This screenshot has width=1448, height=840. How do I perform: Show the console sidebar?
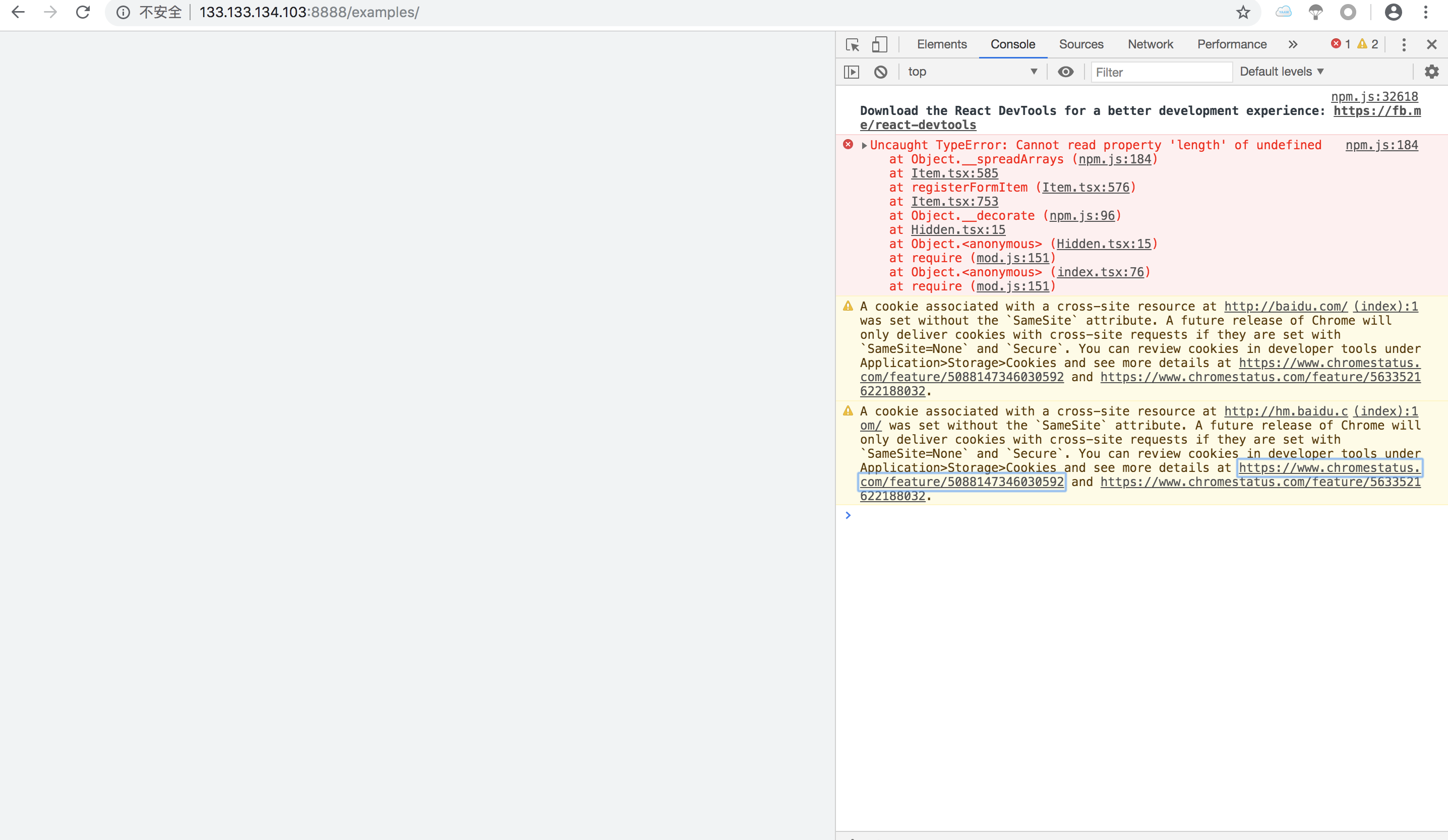[852, 72]
